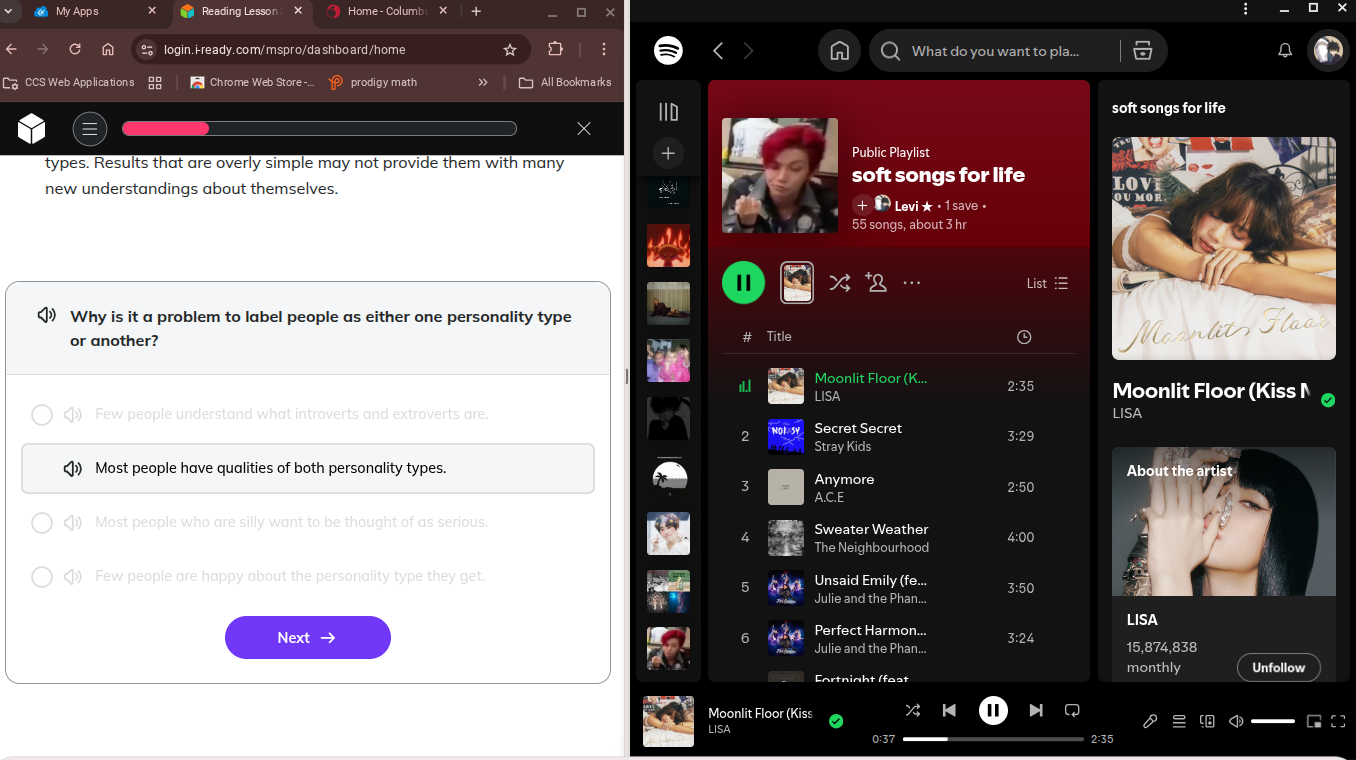Viewport: 1356px width, 760px height.
Task: Open the i-Ready hamburger menu
Action: coord(90,128)
